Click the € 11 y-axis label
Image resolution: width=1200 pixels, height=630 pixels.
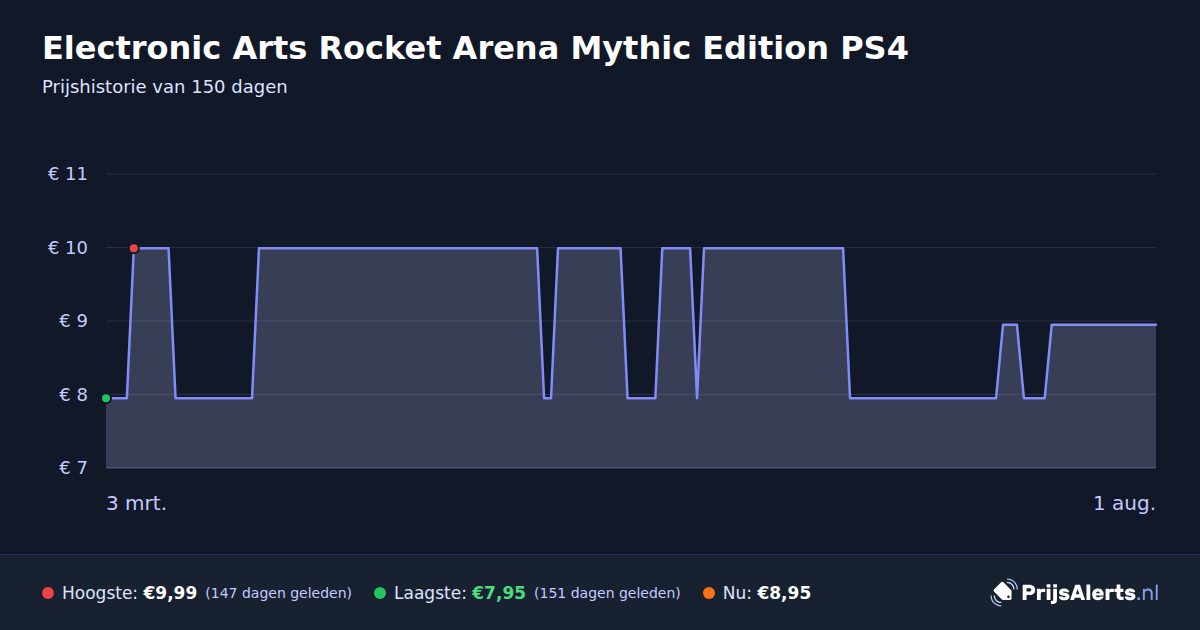[68, 174]
